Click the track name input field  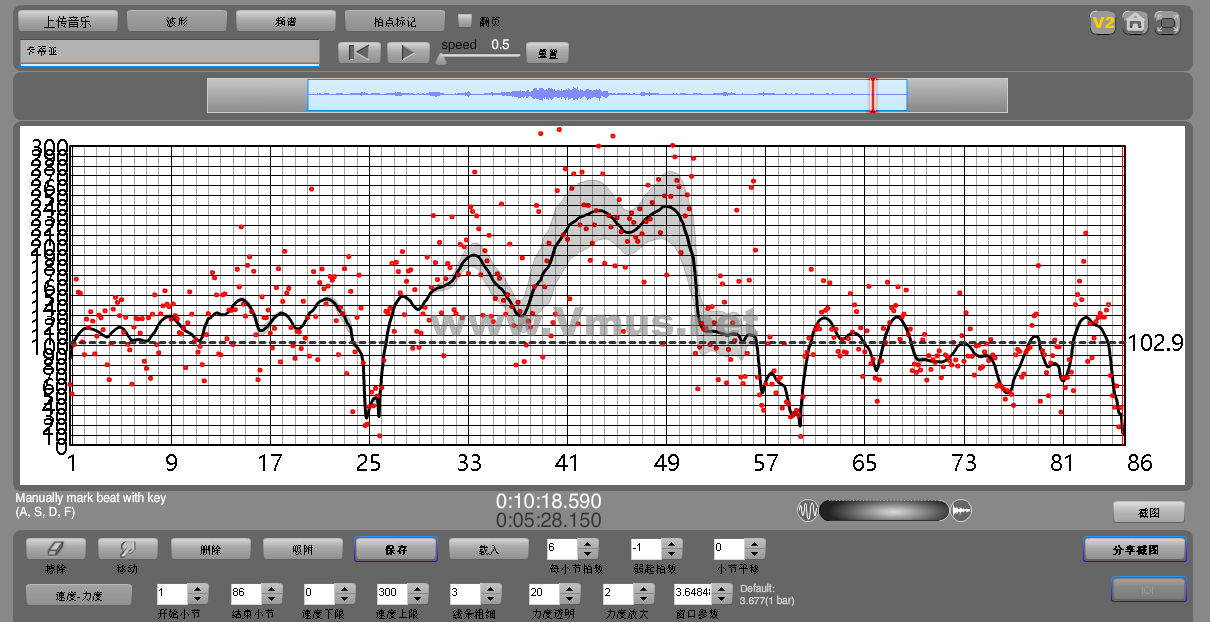169,52
